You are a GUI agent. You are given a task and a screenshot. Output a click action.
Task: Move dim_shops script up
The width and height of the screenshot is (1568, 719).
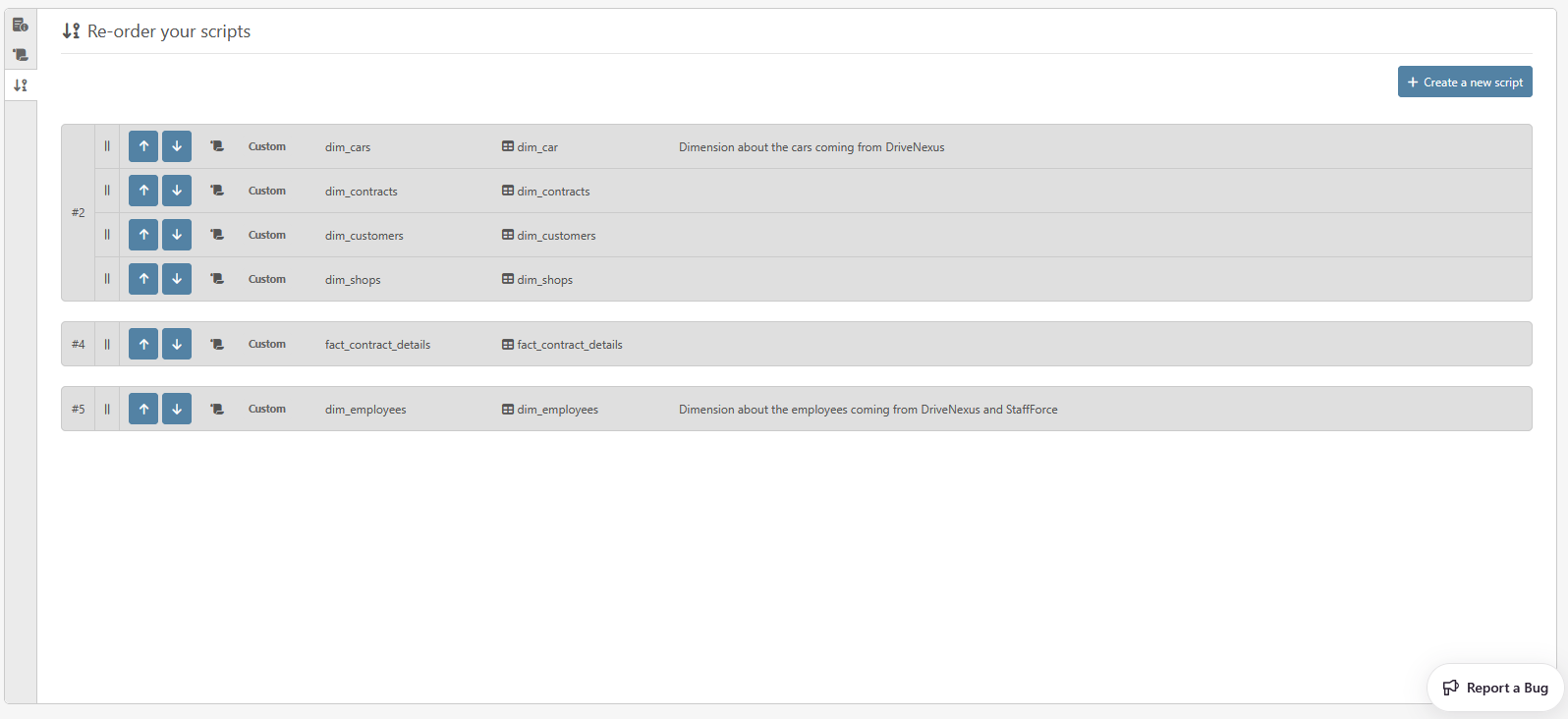click(143, 279)
